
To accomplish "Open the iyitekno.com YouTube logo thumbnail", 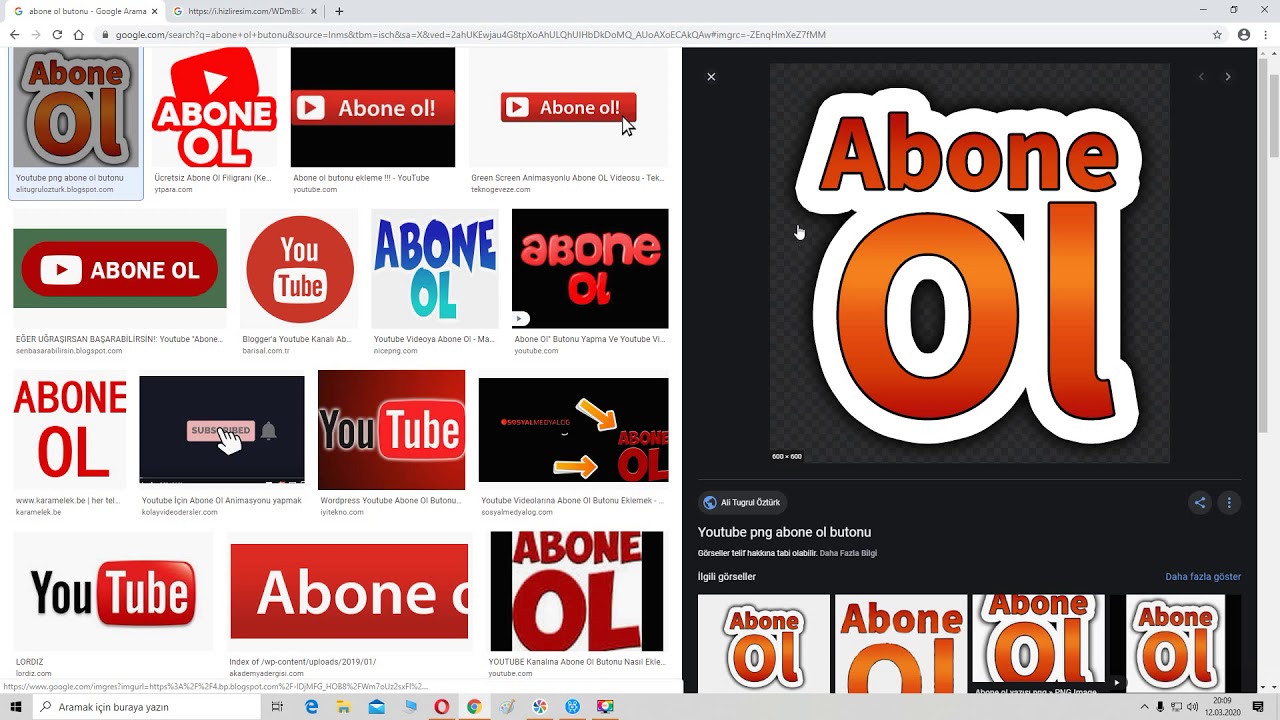I will coord(391,430).
